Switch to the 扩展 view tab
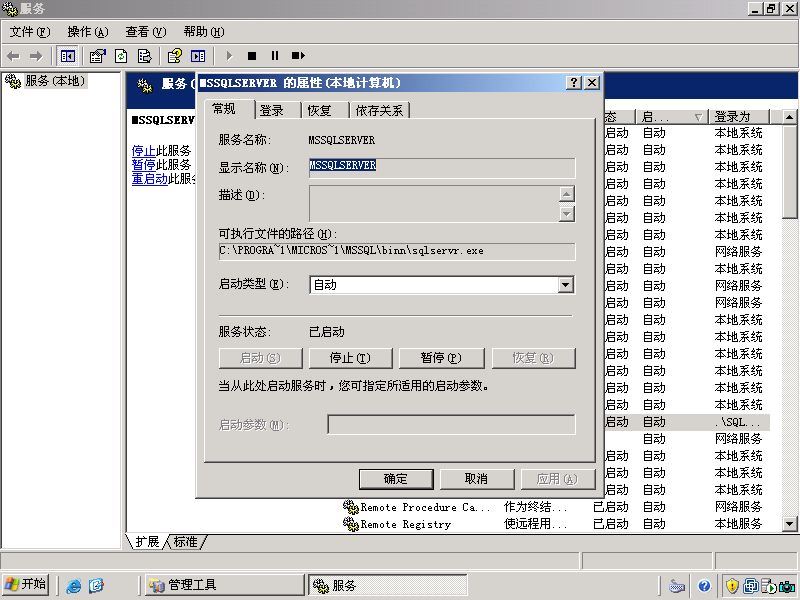This screenshot has height=600, width=800. pos(147,542)
